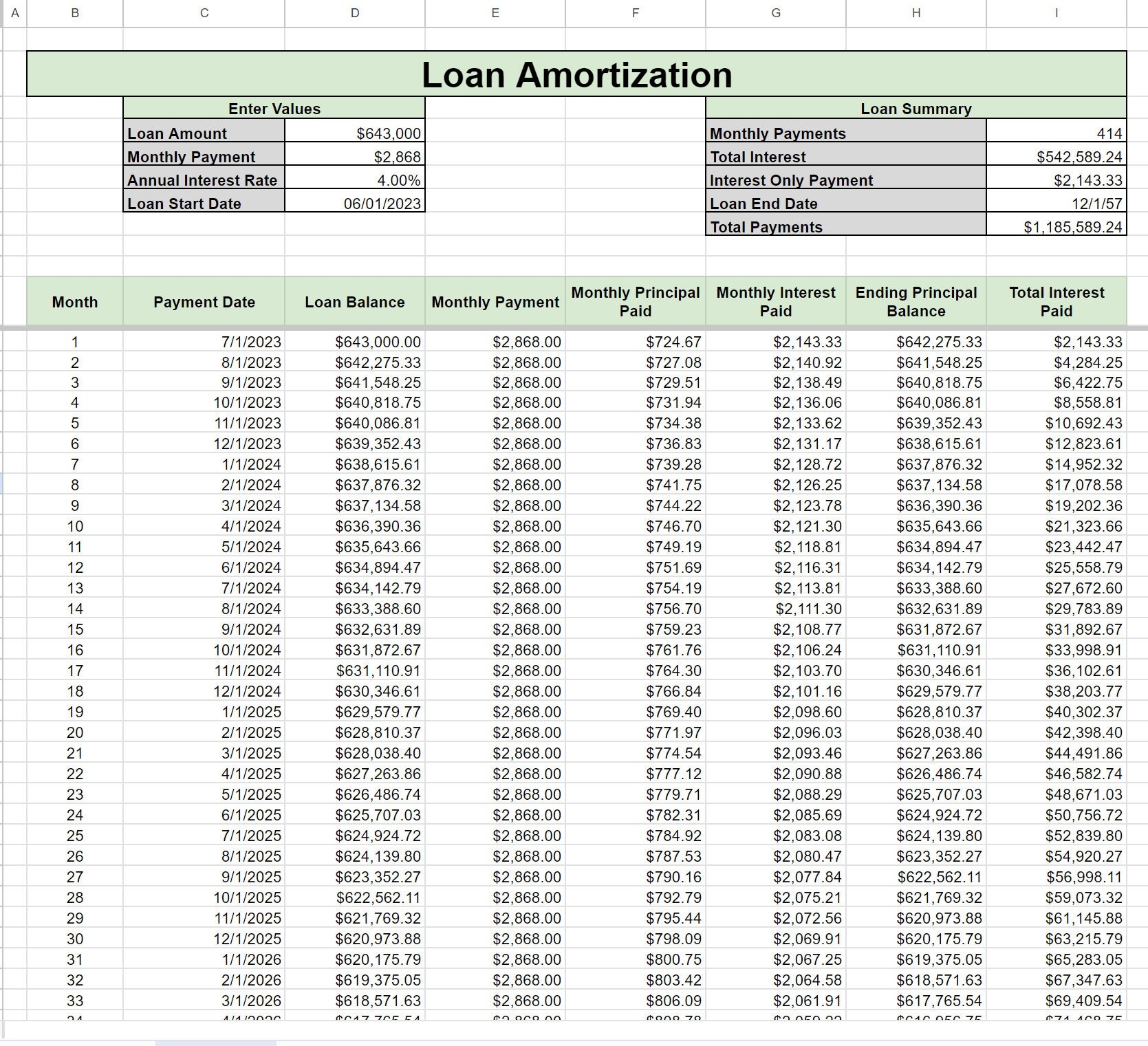Select the Loan Amount value cell showing $643,000
Screen dimensions: 1148x1046
click(x=355, y=133)
